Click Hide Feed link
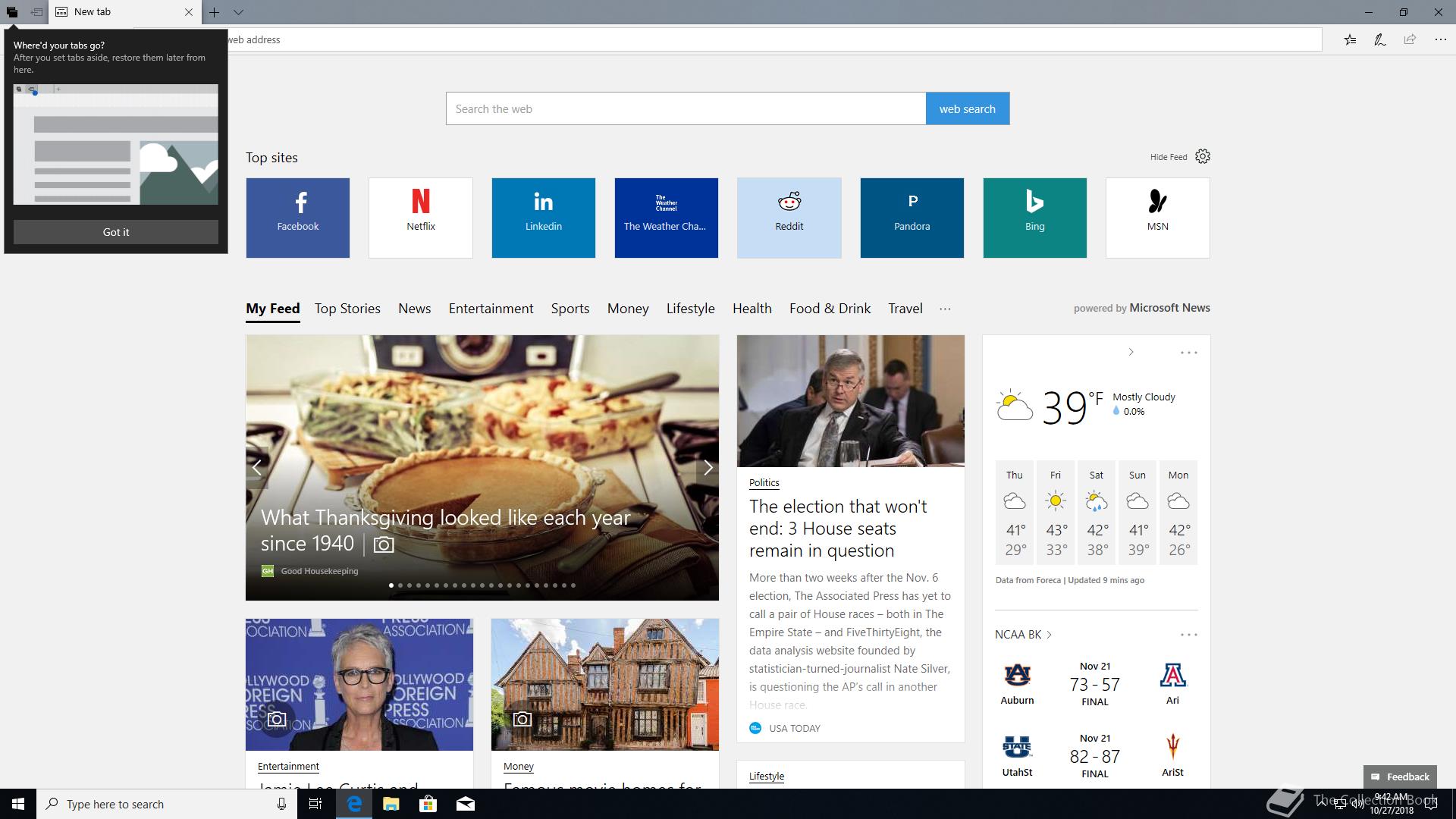The image size is (1456, 819). pos(1169,157)
